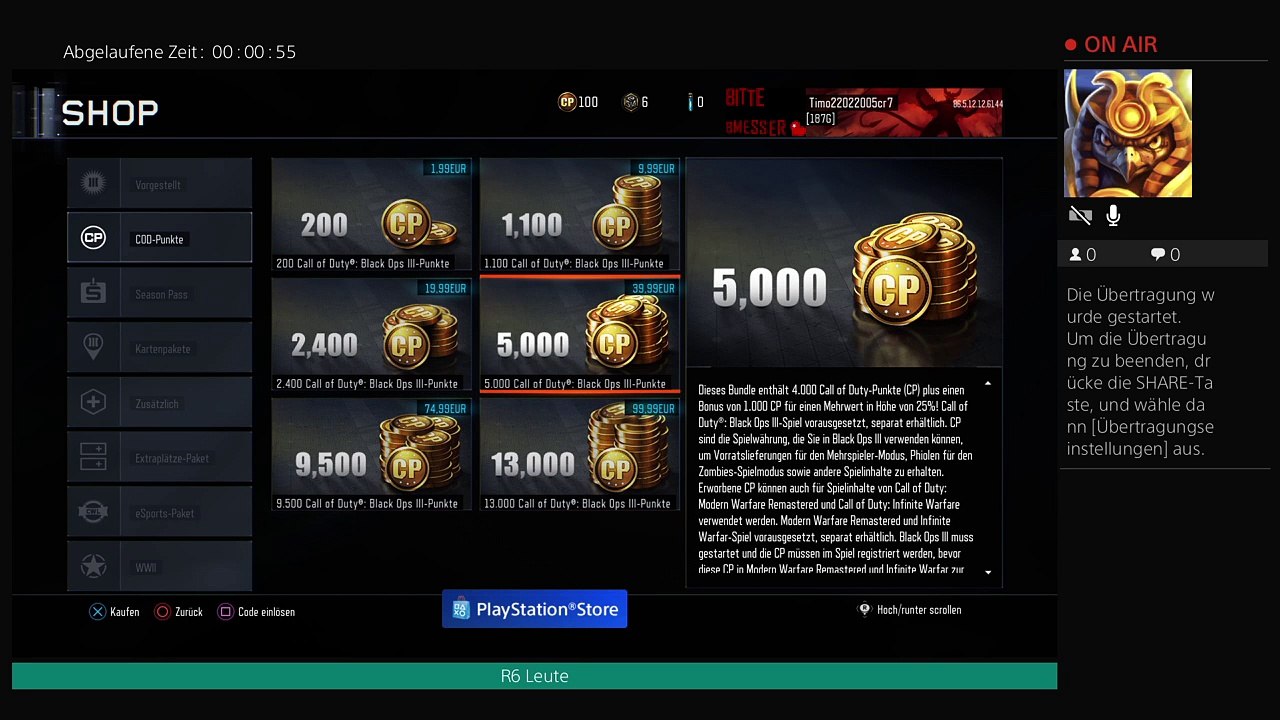Click the Zurück circle prompt
This screenshot has height=720, width=1280.
tap(178, 611)
